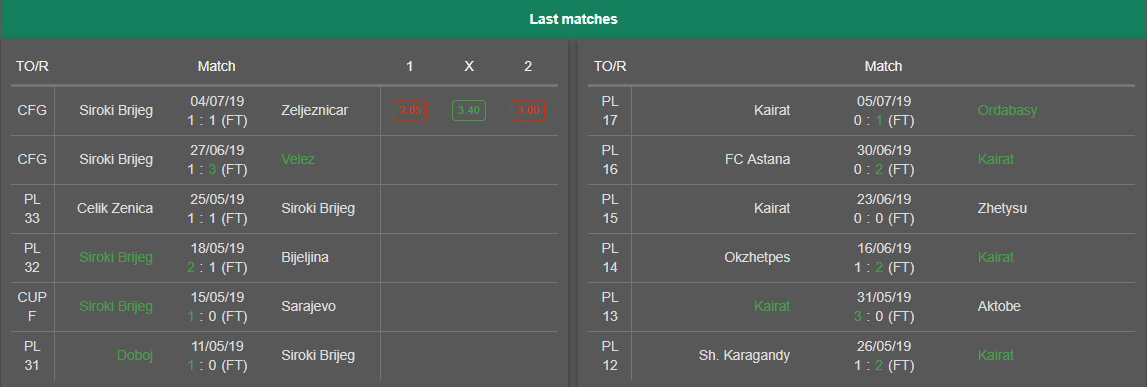
Task: Open Aktobe team page
Action: coord(999,307)
